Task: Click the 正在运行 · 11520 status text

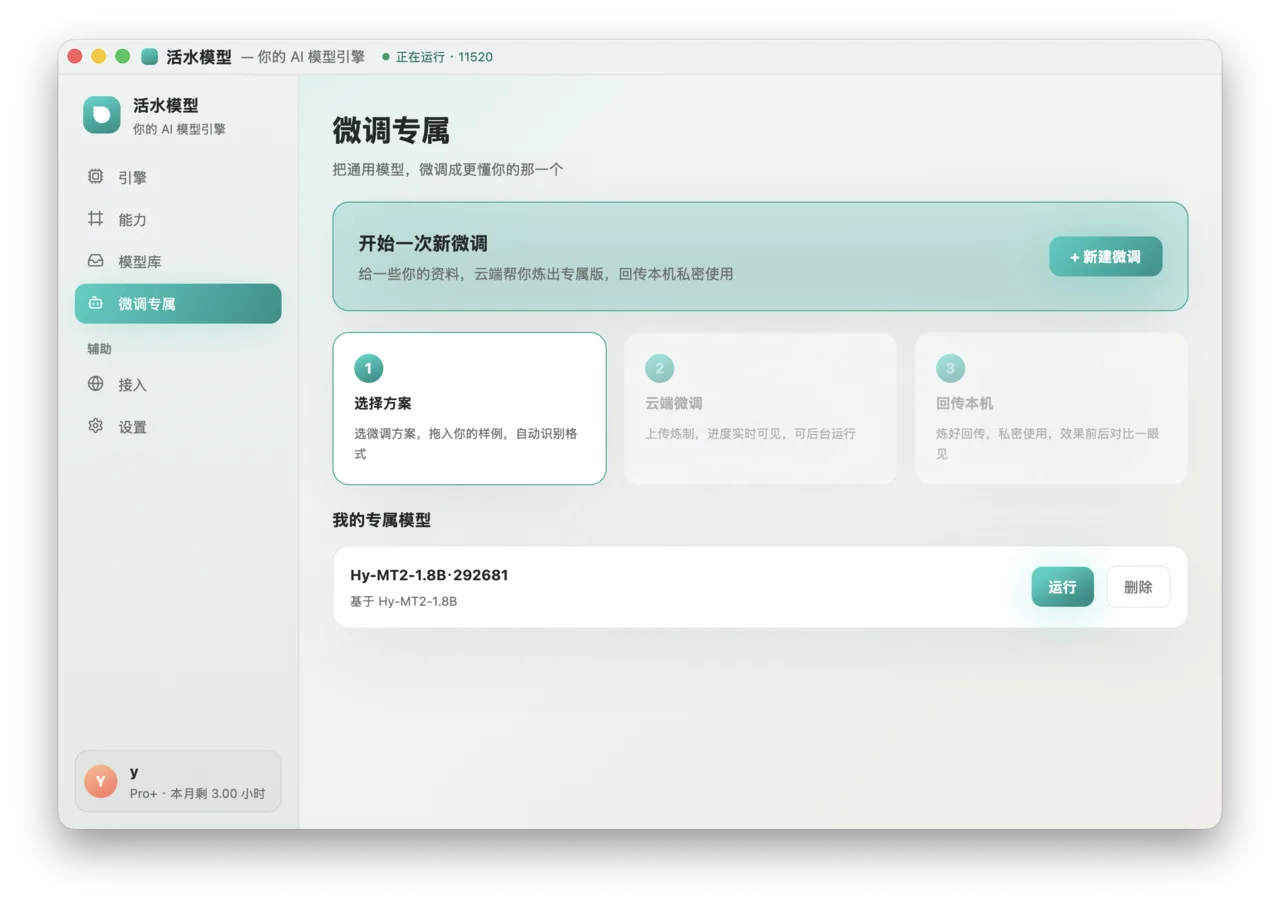Action: [444, 57]
